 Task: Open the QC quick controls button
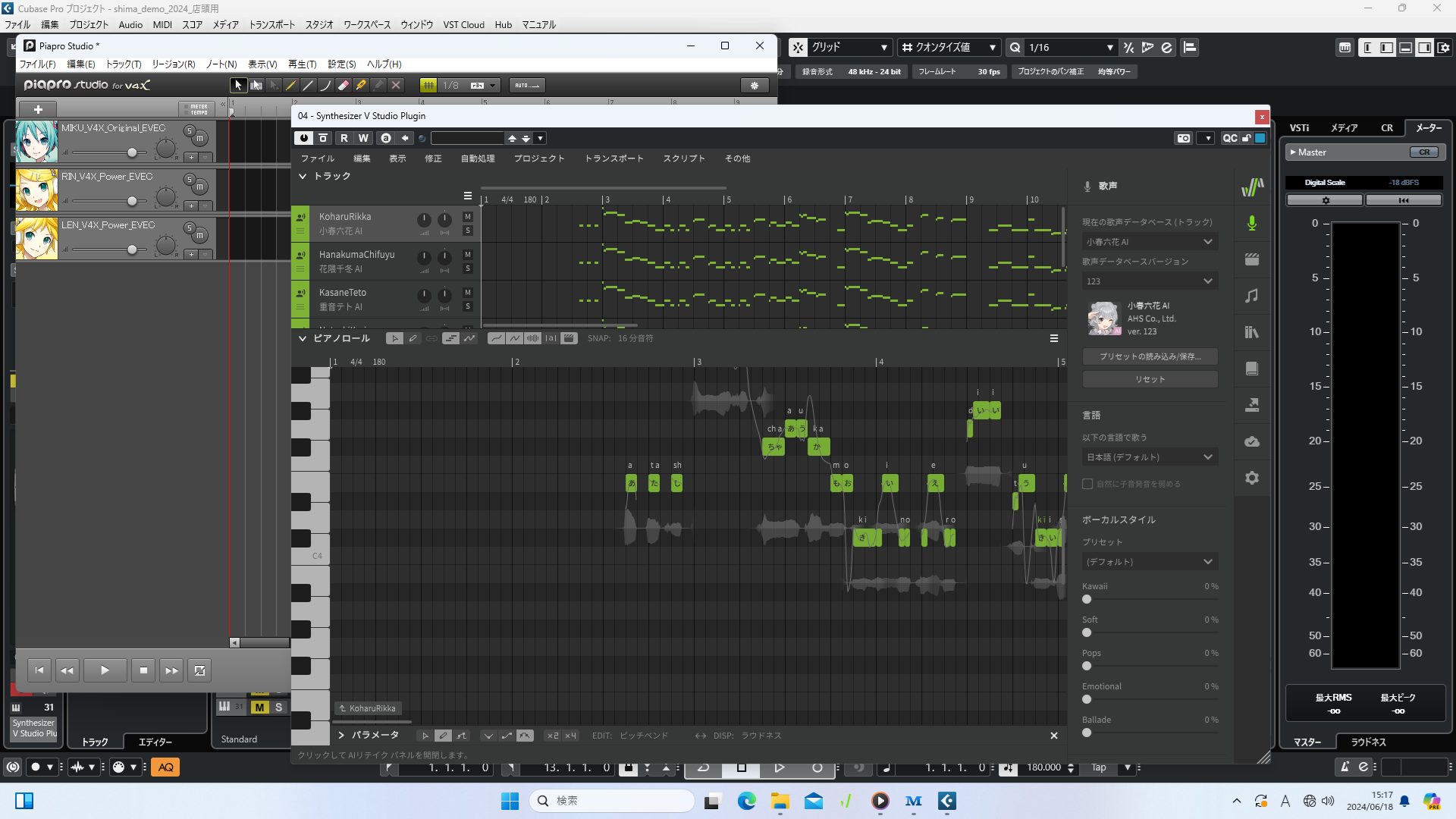click(x=1229, y=138)
